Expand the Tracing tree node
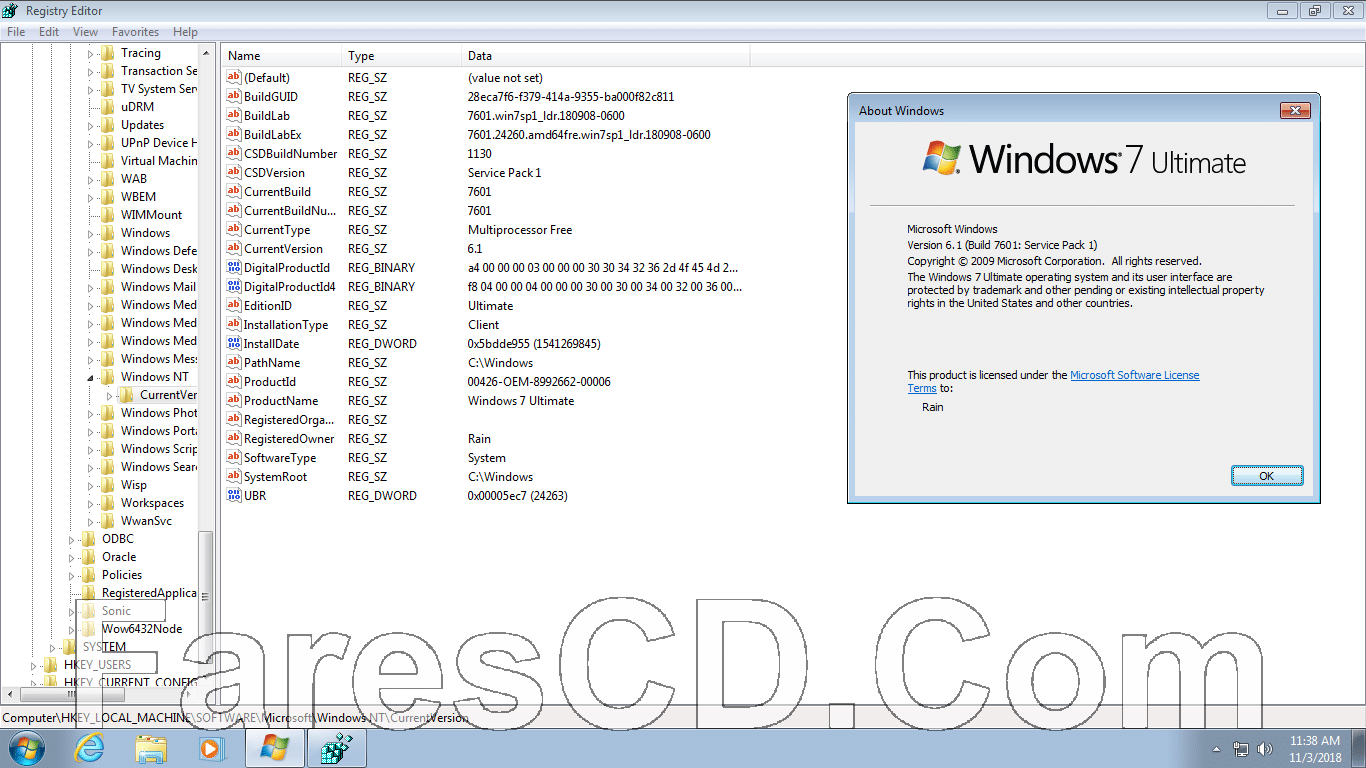 pos(90,53)
